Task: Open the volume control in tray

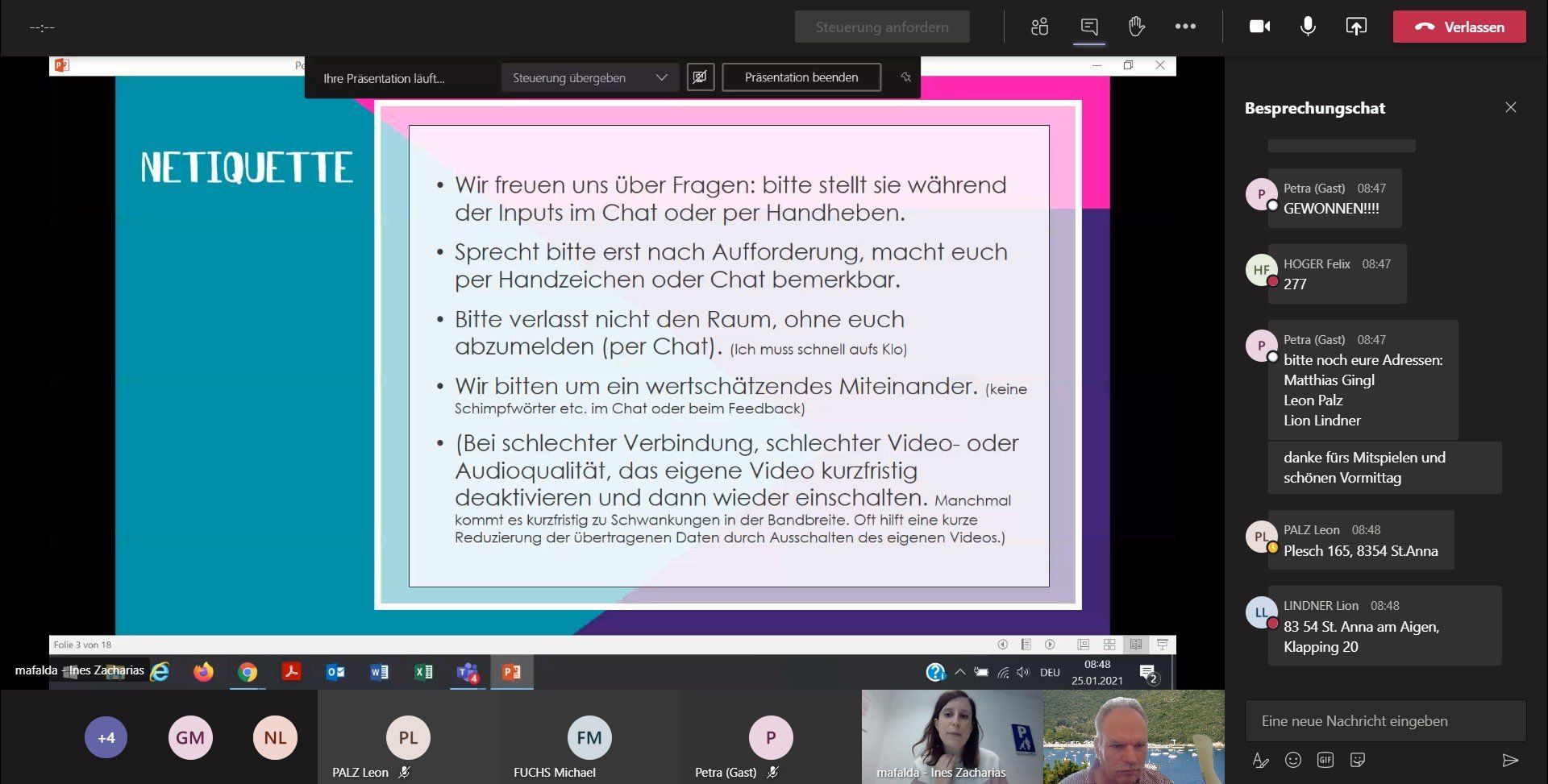Action: coord(1023,672)
